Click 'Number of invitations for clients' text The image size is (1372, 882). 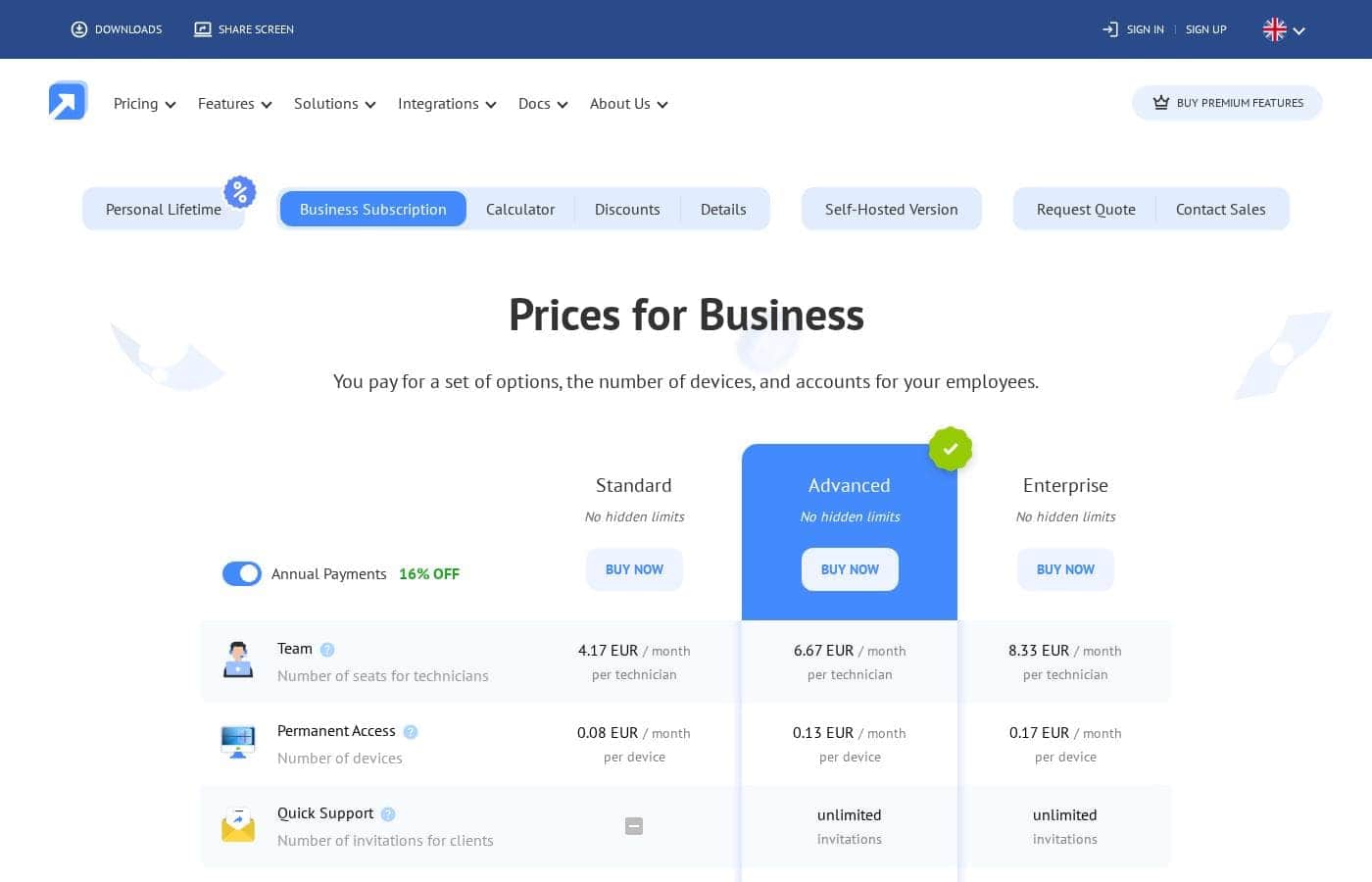(x=385, y=841)
